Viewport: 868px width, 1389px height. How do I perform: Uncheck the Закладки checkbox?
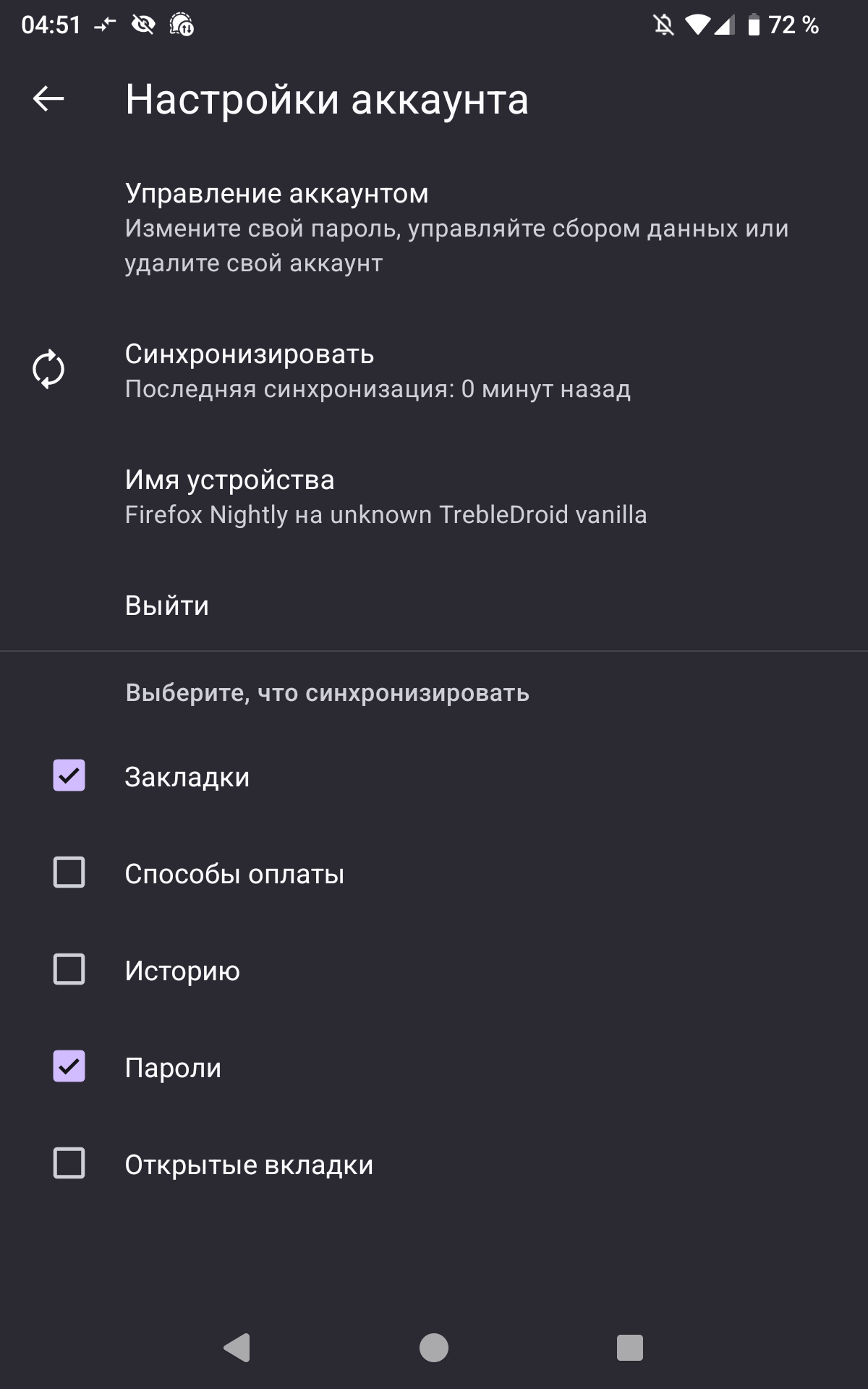[x=69, y=776]
